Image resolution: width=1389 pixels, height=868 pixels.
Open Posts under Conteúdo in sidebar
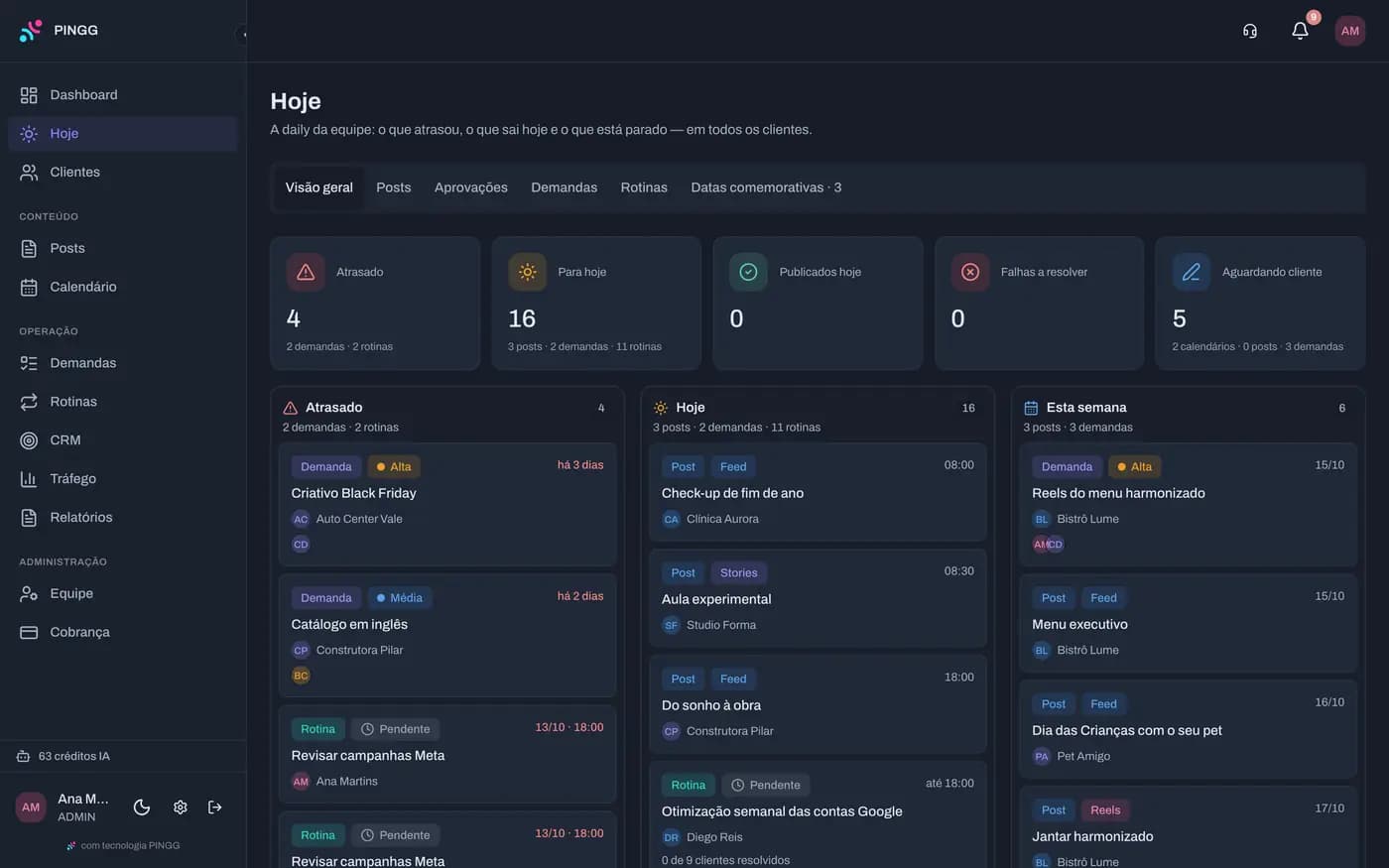pyautogui.click(x=123, y=248)
